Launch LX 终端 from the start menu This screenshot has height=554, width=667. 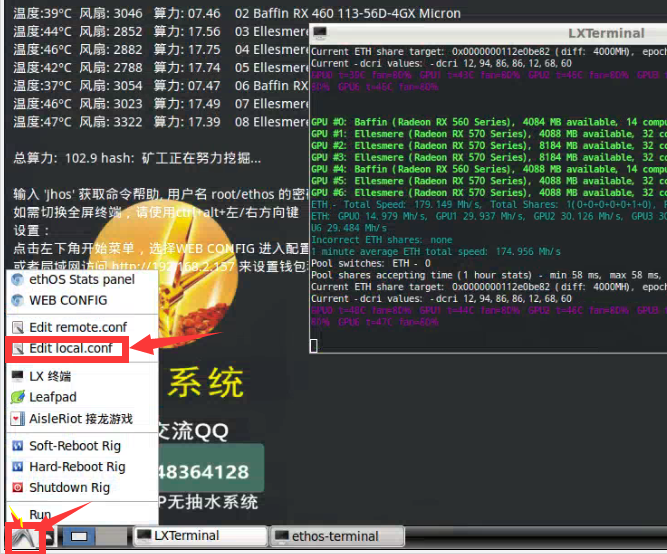50,376
